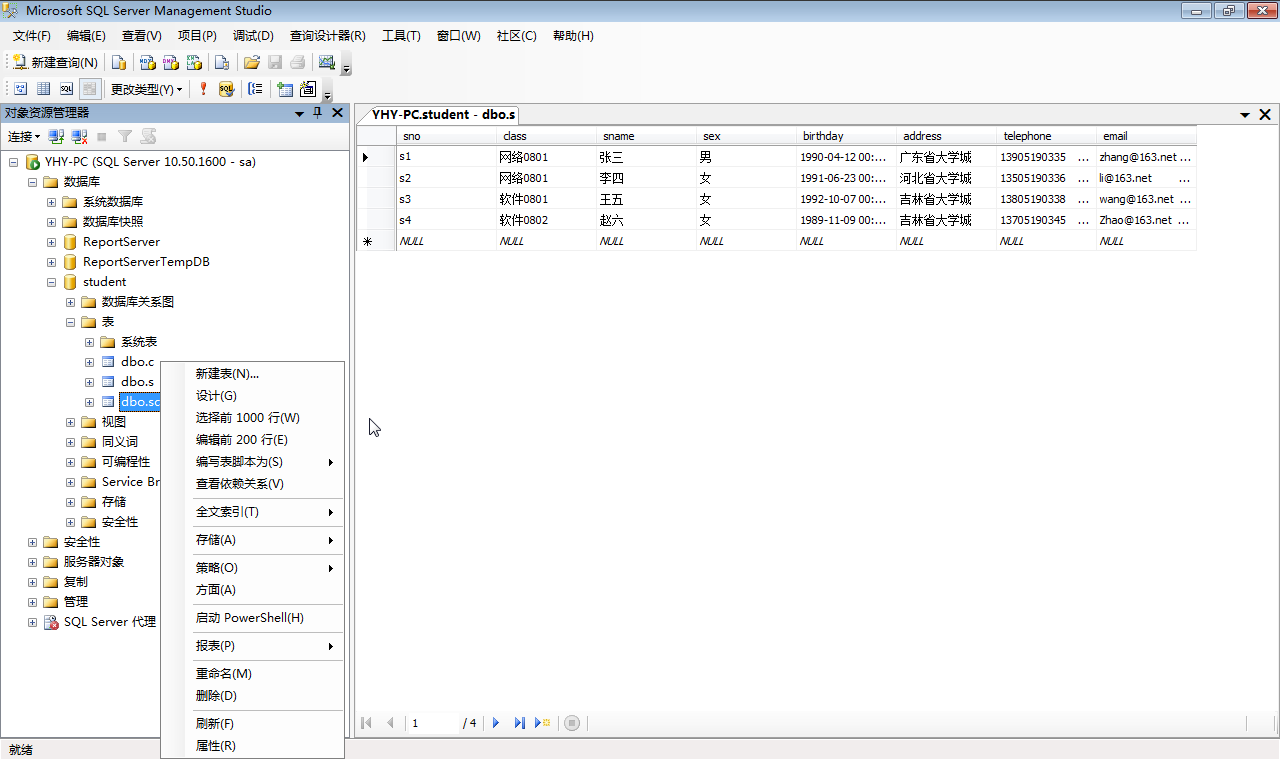This screenshot has height=760, width=1280.
Task: Toggle the Results pane icon
Action: [90, 89]
